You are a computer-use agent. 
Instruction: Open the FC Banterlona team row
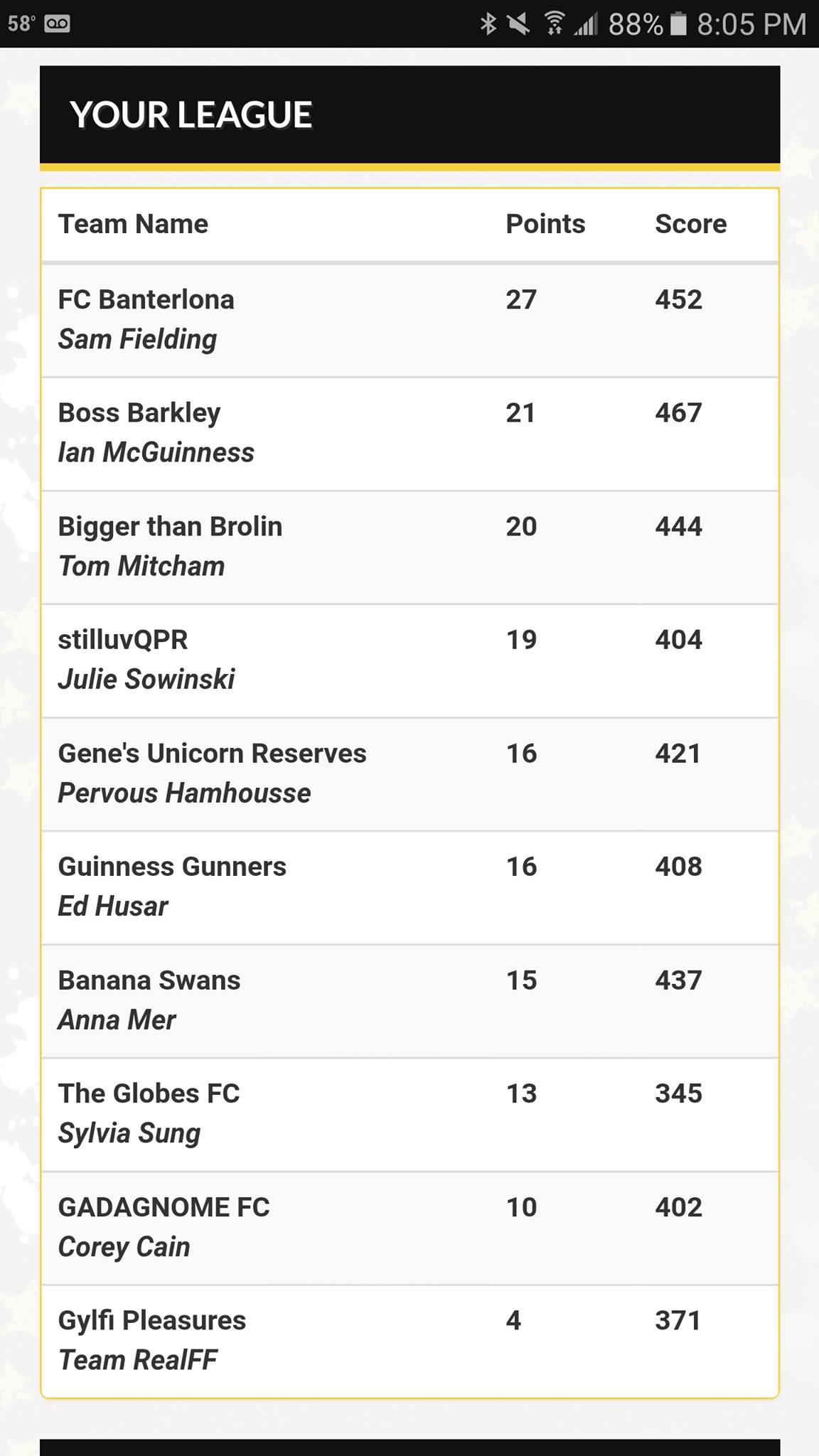[409, 320]
